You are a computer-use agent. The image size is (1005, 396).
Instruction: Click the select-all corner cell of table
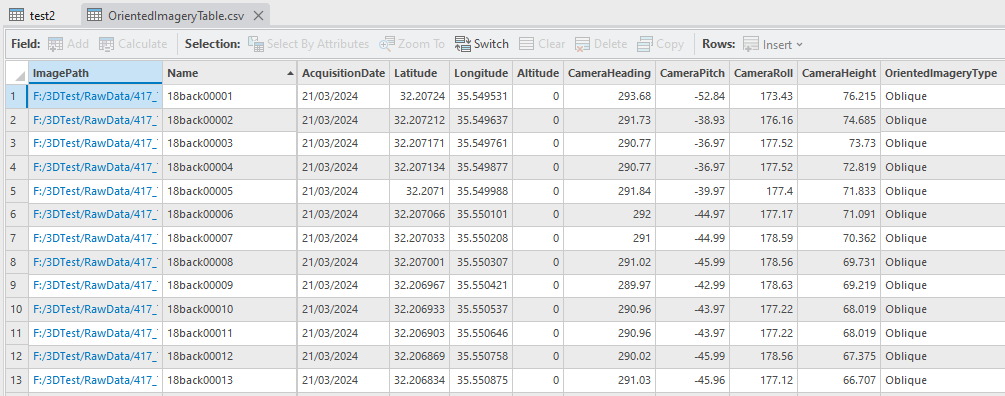(17, 73)
